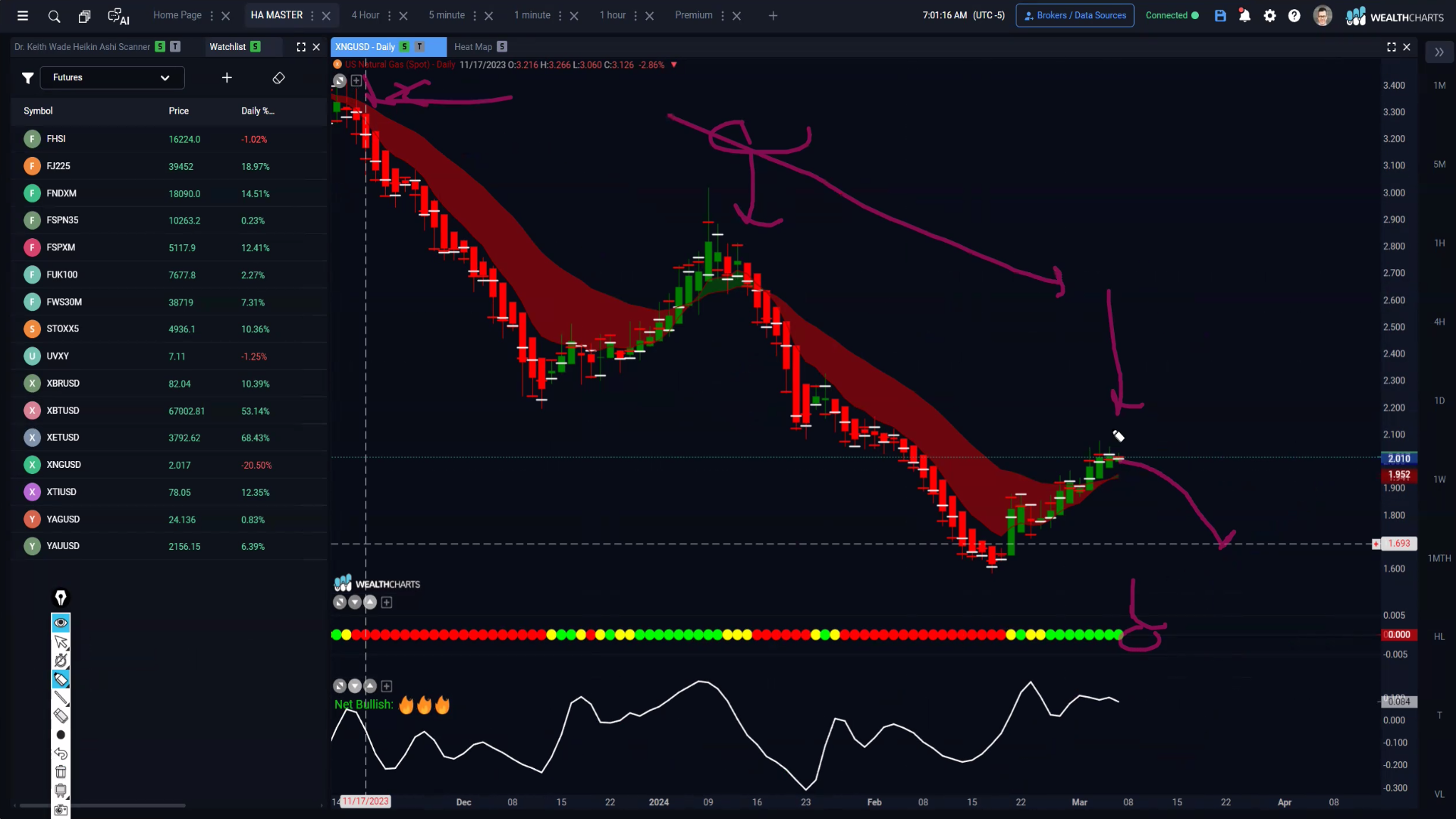Select the timer-off tool in drawing toolbar
Image resolution: width=1456 pixels, height=819 pixels.
[61, 661]
